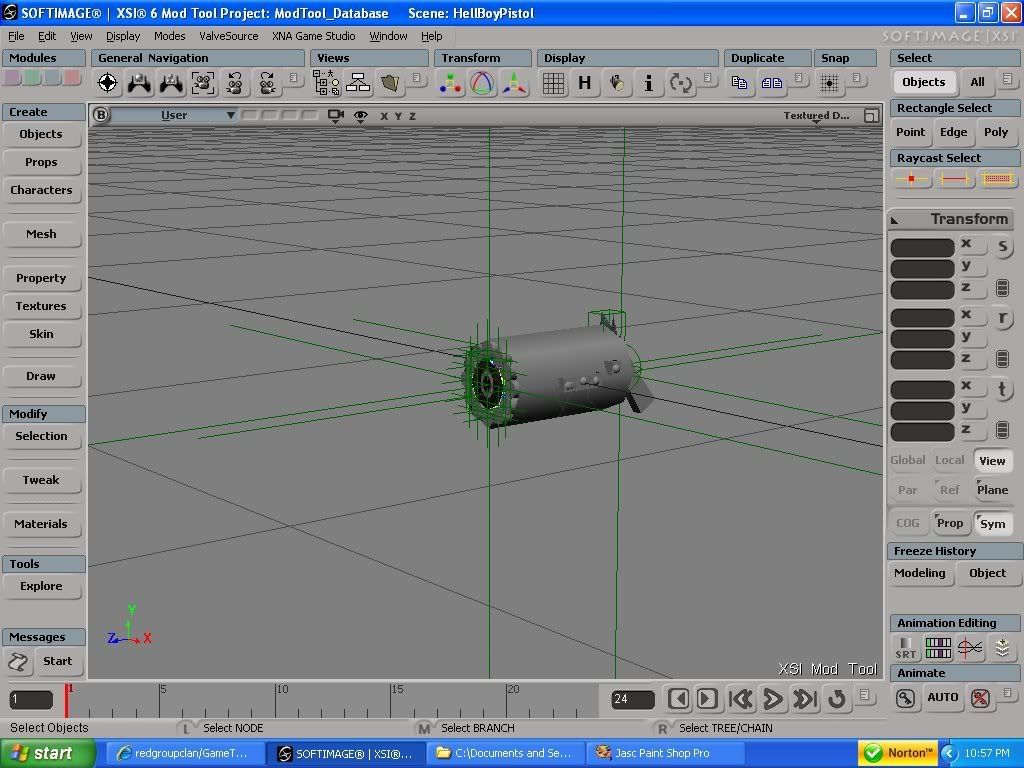Open the SRT animation editing icon

(906, 648)
